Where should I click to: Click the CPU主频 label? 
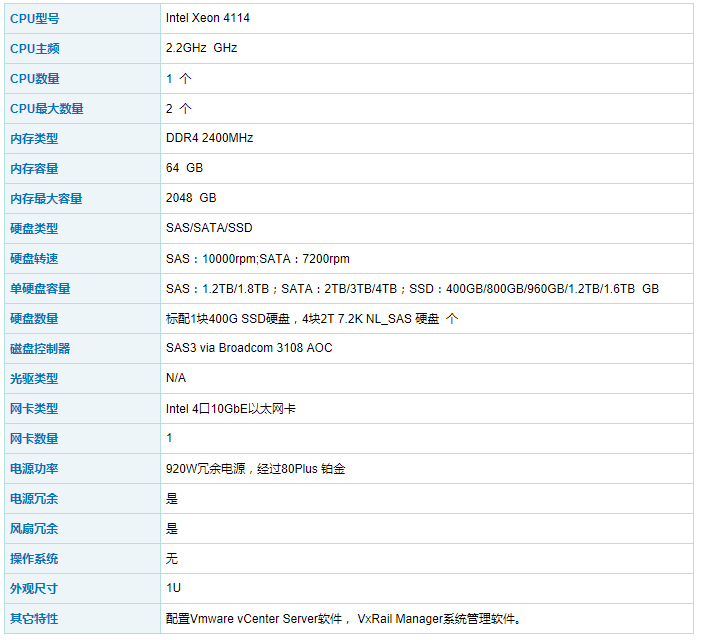tap(35, 48)
